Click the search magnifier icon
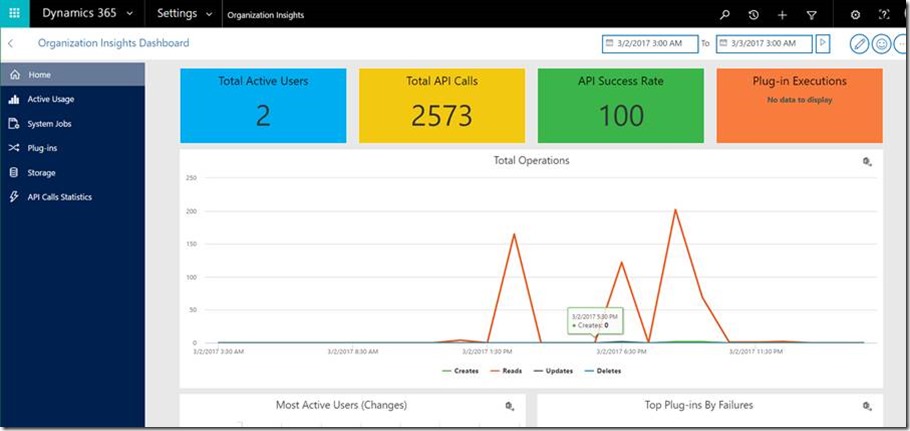910x431 pixels. point(725,15)
